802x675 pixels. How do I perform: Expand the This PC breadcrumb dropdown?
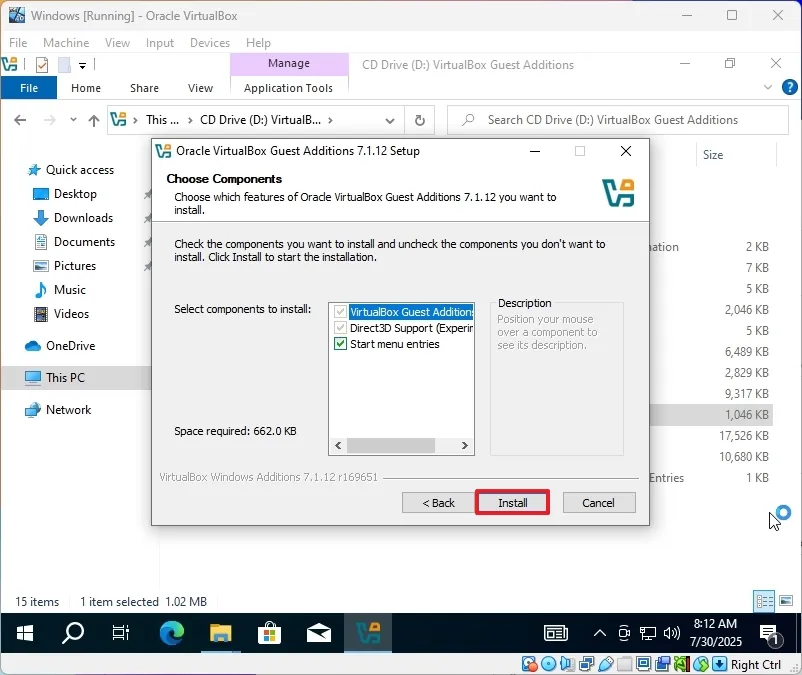(189, 118)
